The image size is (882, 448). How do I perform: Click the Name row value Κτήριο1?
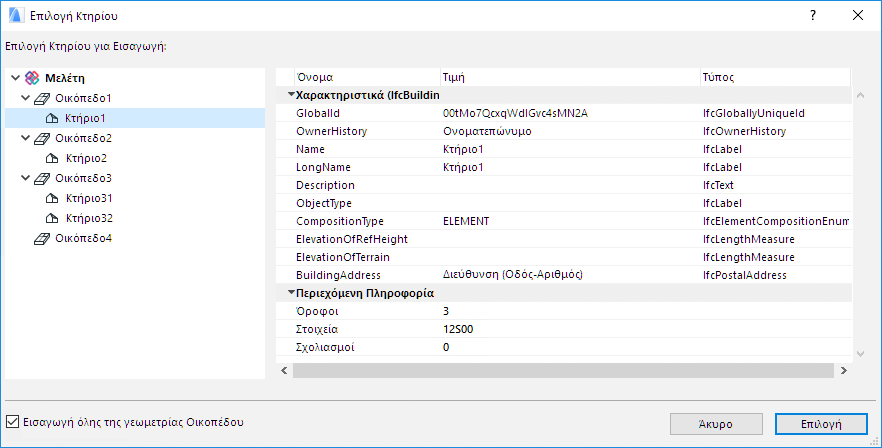[463, 149]
